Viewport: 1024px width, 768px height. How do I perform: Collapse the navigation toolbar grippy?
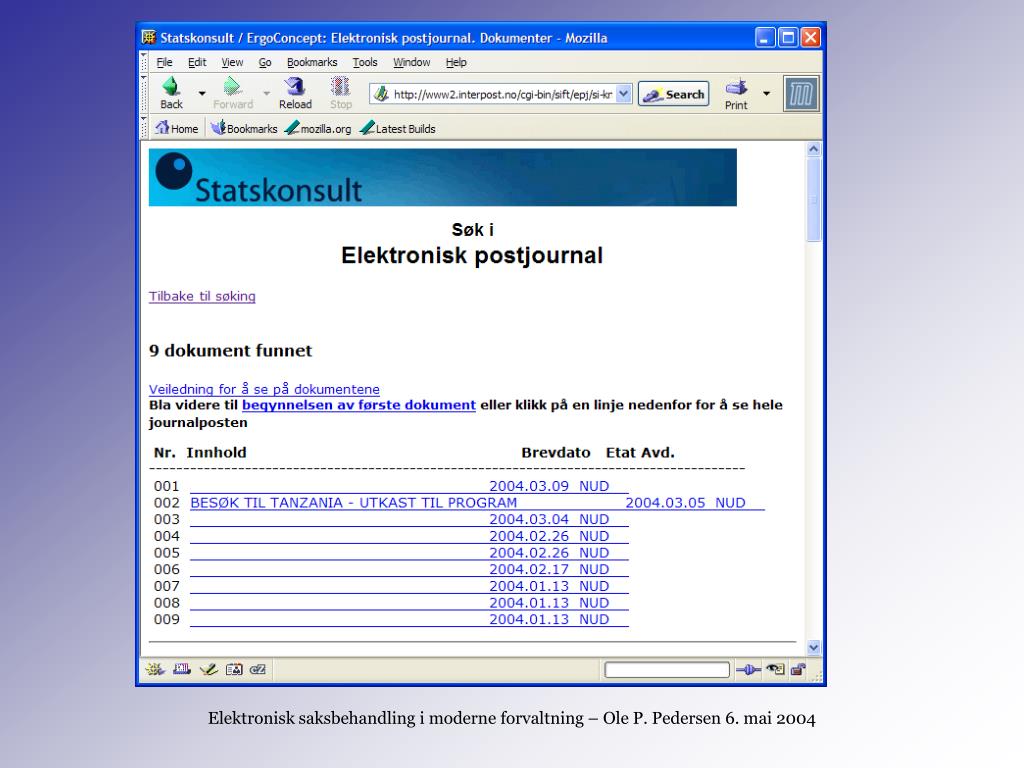[x=144, y=95]
